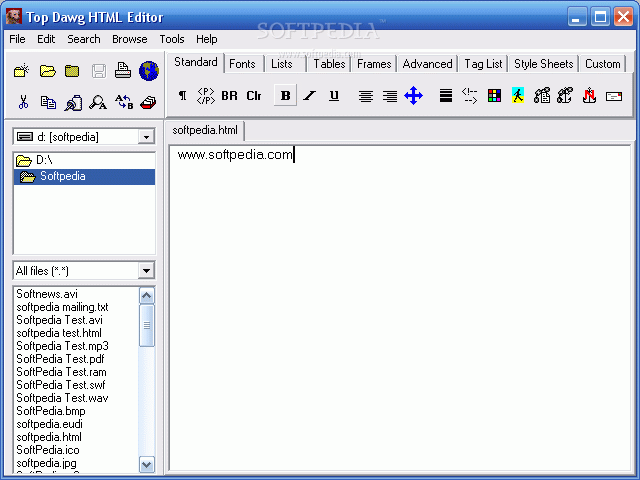Open the Edit menu
This screenshot has height=480, width=640.
point(46,39)
